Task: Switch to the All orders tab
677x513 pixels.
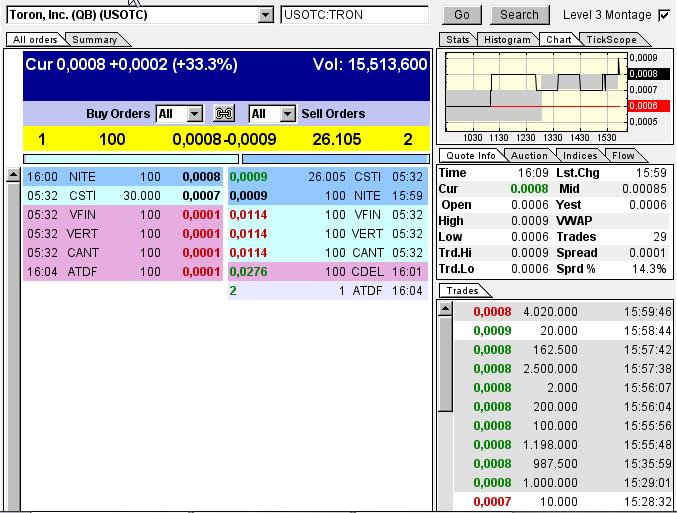Action: click(35, 40)
